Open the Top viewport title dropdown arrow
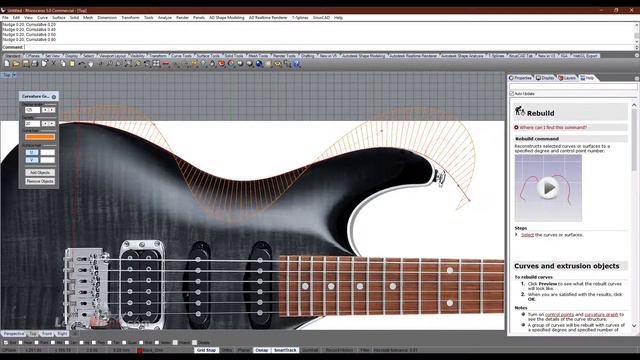 14,75
